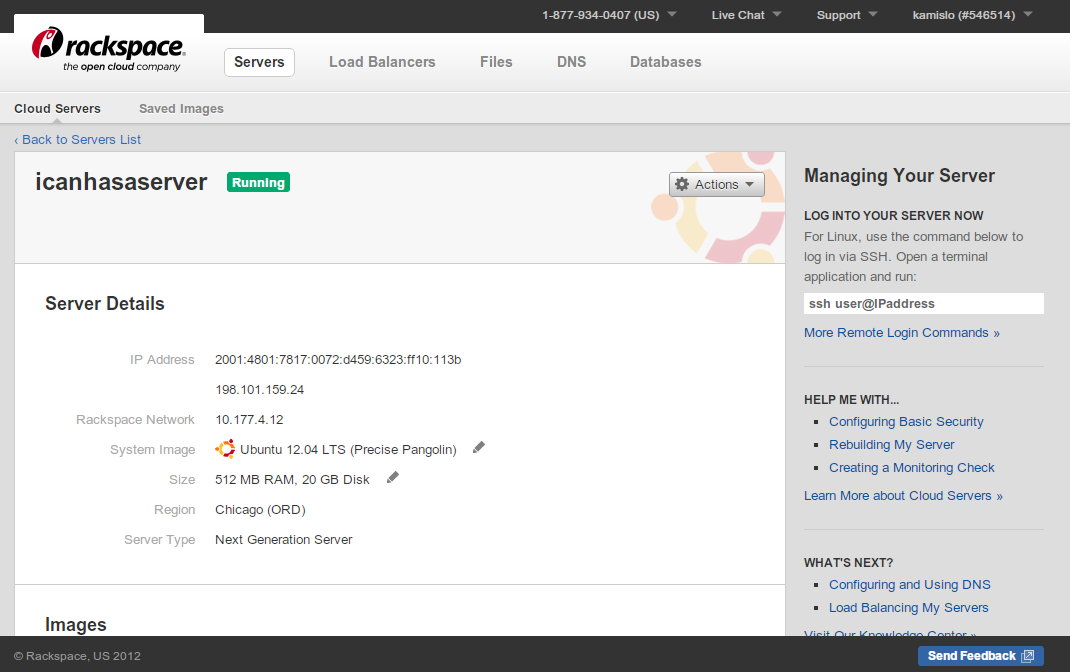Edit System Image with pencil icon

tap(479, 448)
